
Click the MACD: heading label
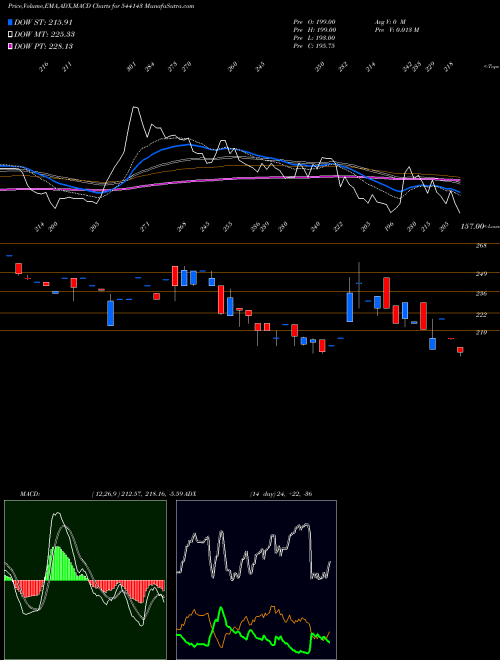pyautogui.click(x=29, y=494)
